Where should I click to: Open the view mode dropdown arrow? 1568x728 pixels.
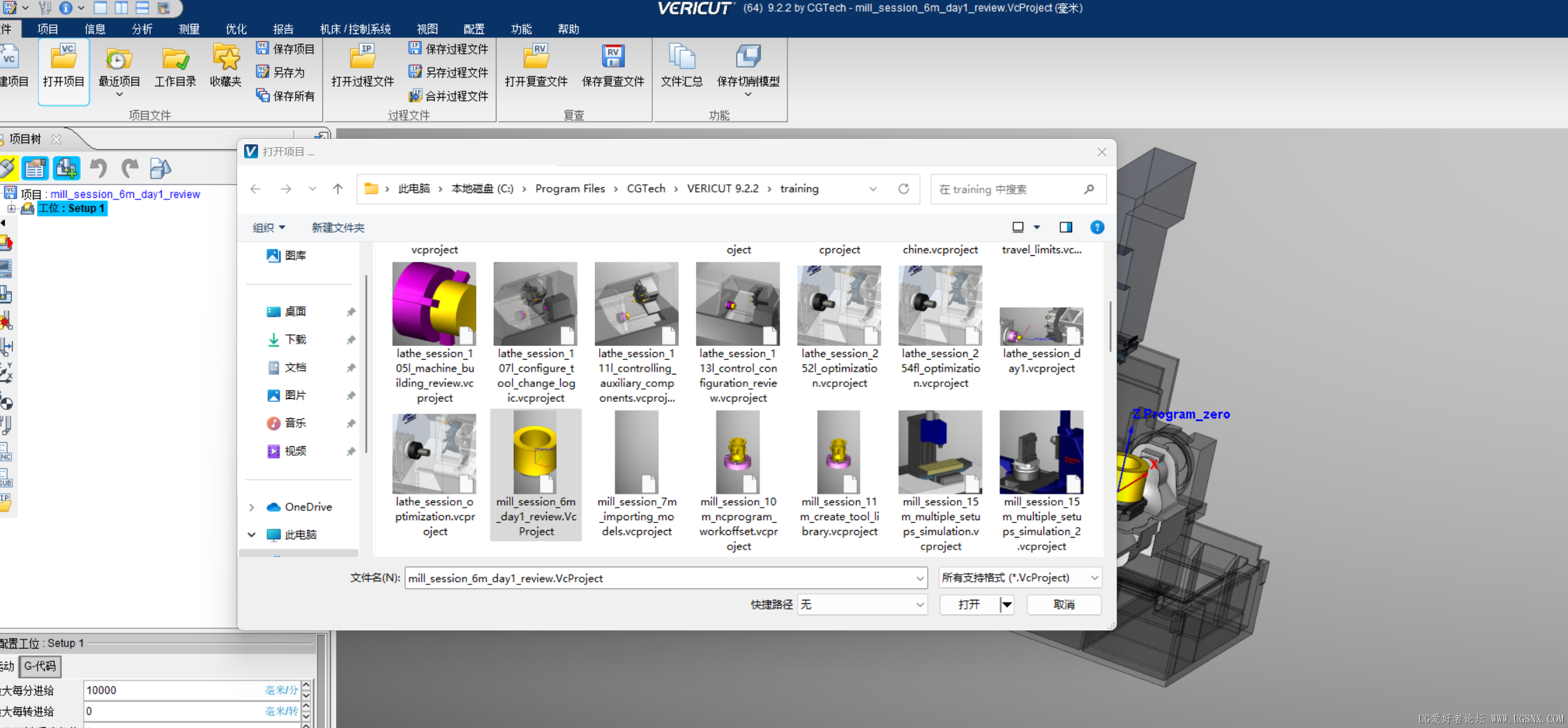tap(1037, 227)
